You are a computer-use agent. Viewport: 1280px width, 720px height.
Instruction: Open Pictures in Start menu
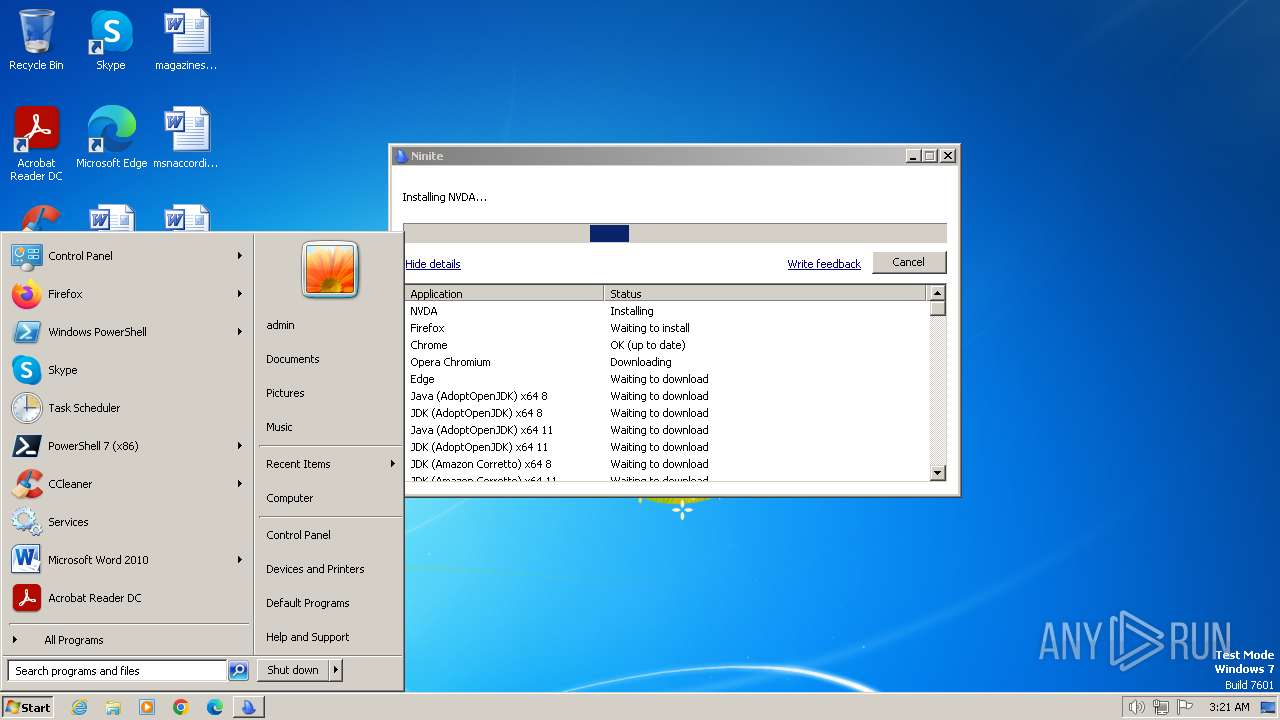285,393
